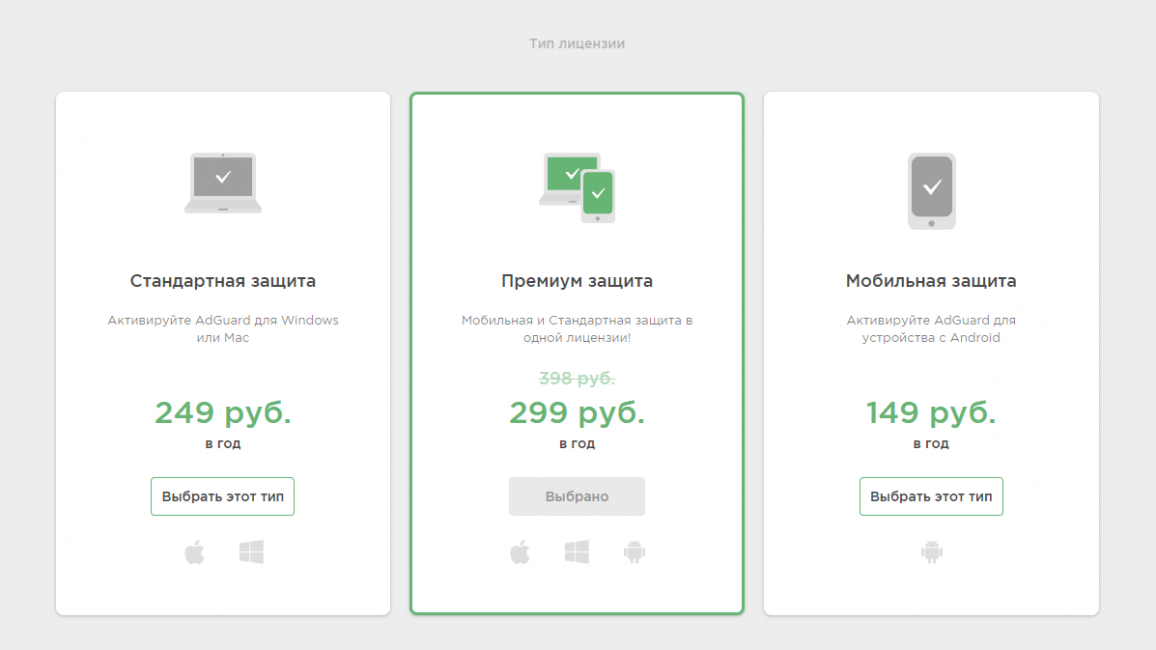
Task: Choose the Мобильная защита license type button
Action: click(931, 496)
